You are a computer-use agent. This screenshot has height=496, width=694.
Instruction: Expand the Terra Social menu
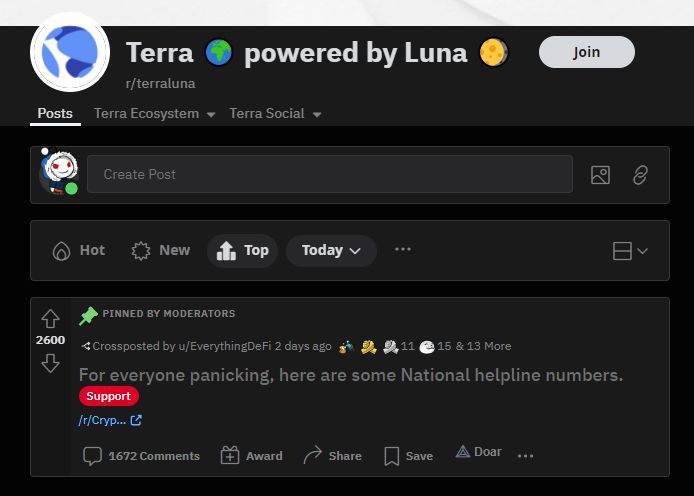(x=275, y=114)
